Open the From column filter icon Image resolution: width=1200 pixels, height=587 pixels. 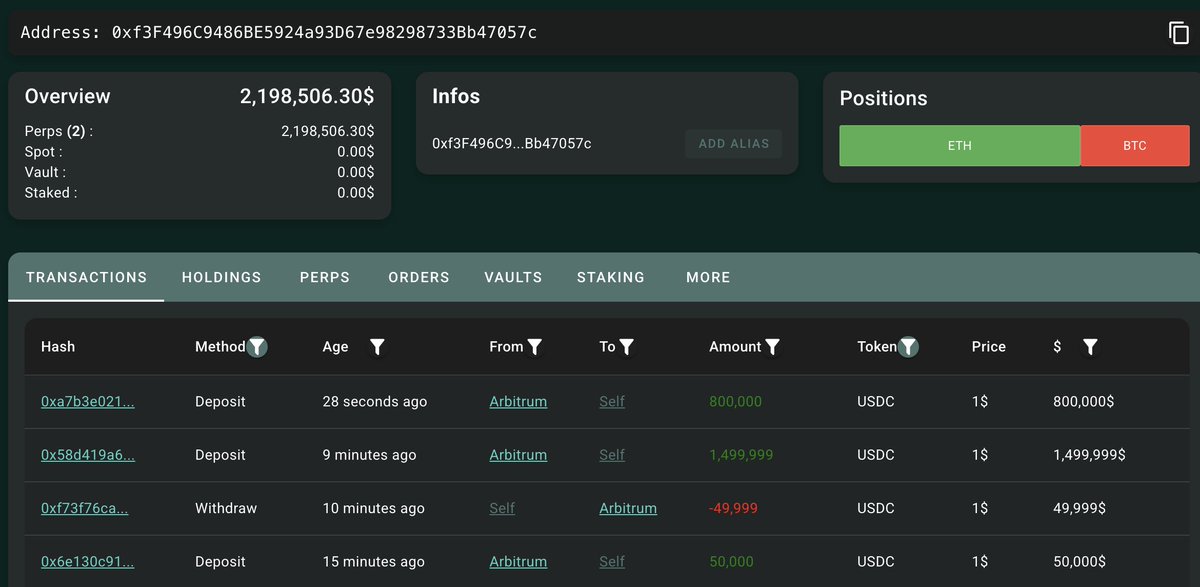click(535, 347)
